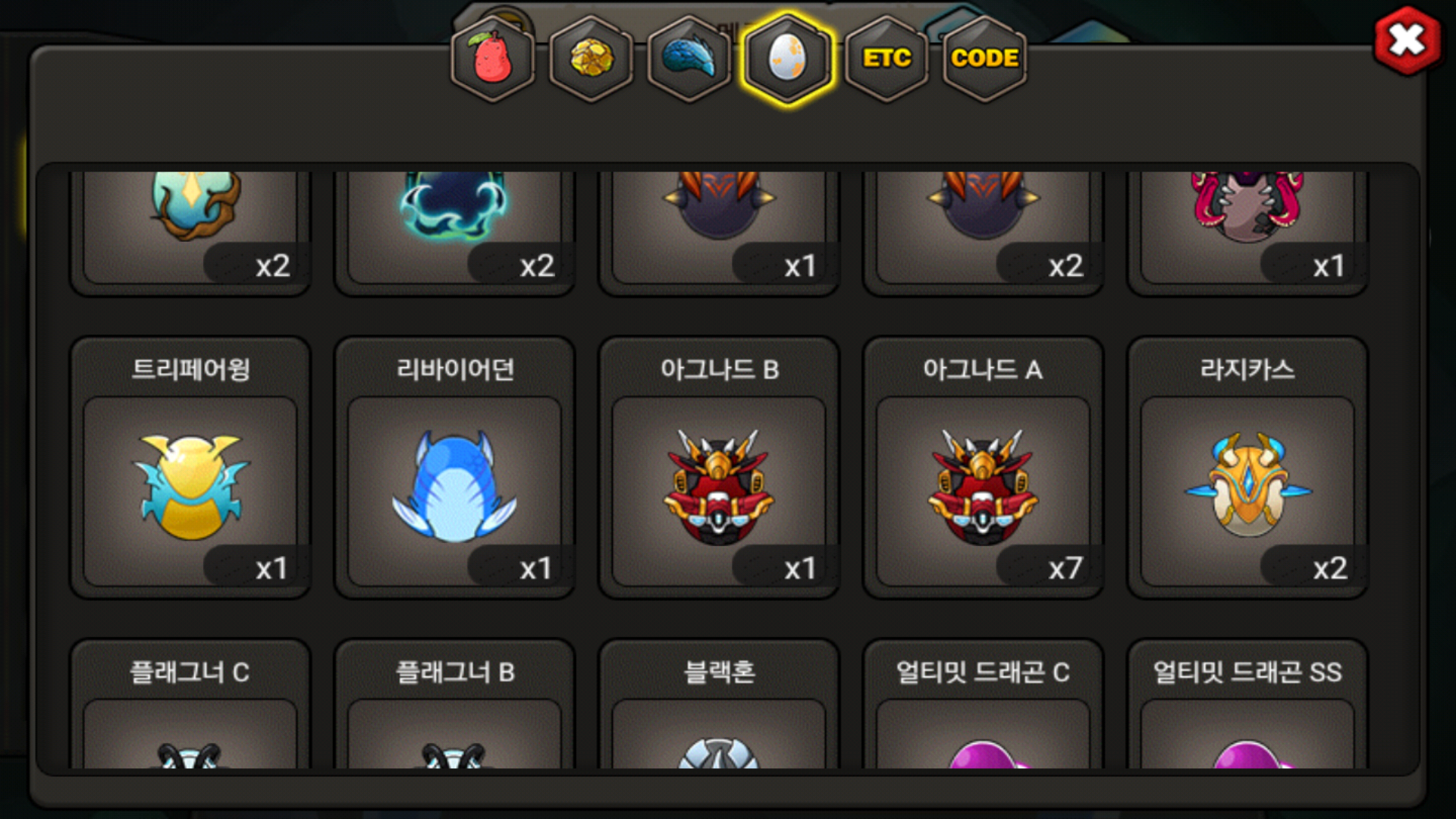Close the inventory window

tap(1407, 40)
